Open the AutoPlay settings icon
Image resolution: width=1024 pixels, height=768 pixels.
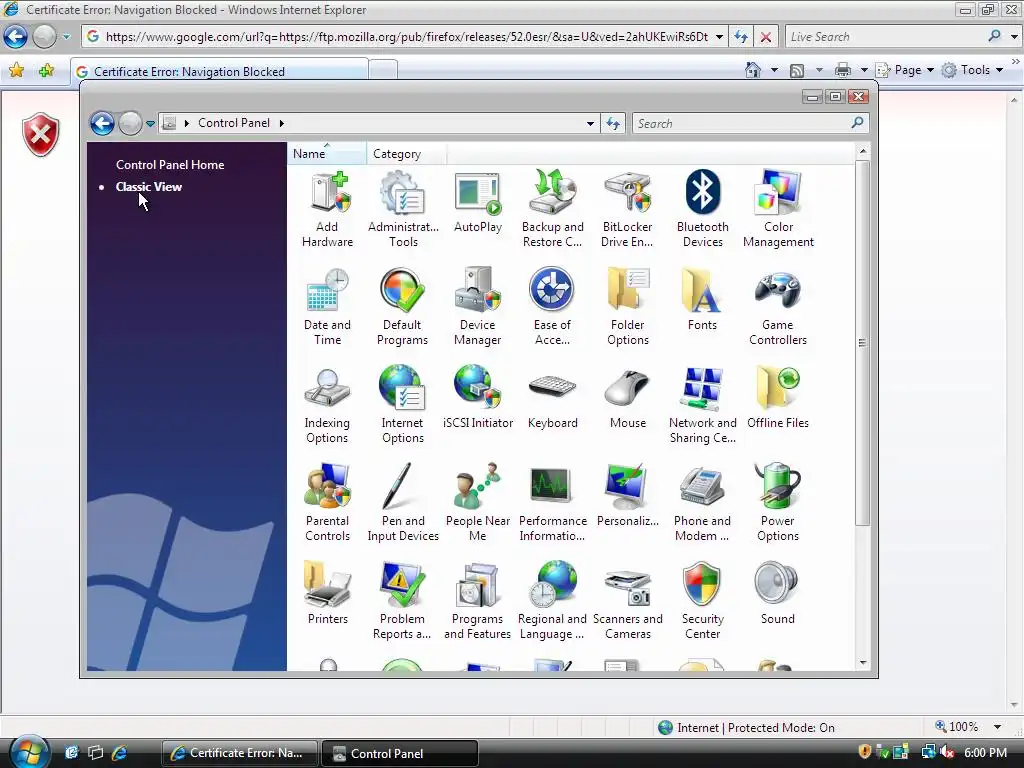pyautogui.click(x=478, y=202)
